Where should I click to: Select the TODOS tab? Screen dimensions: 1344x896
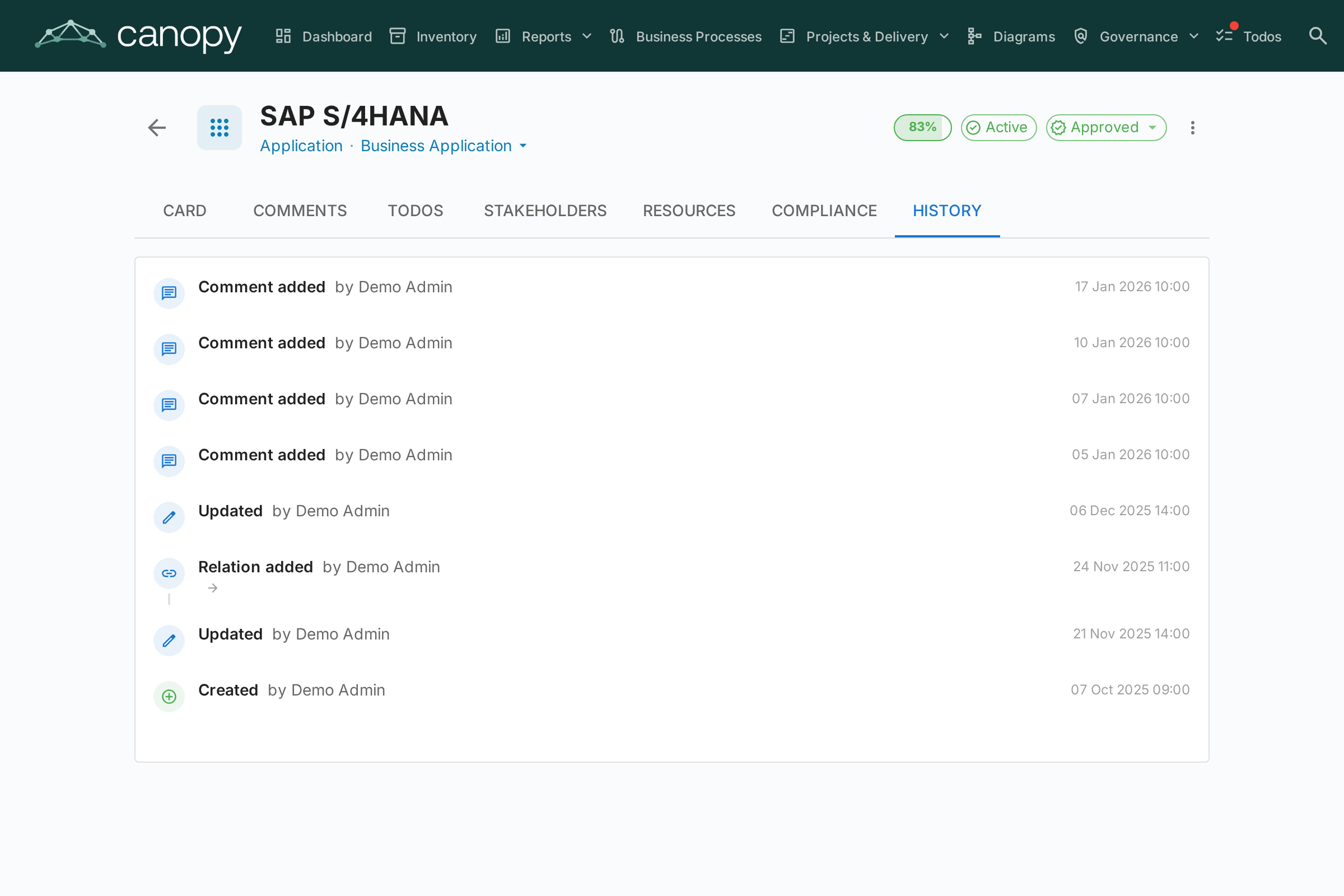(x=416, y=211)
